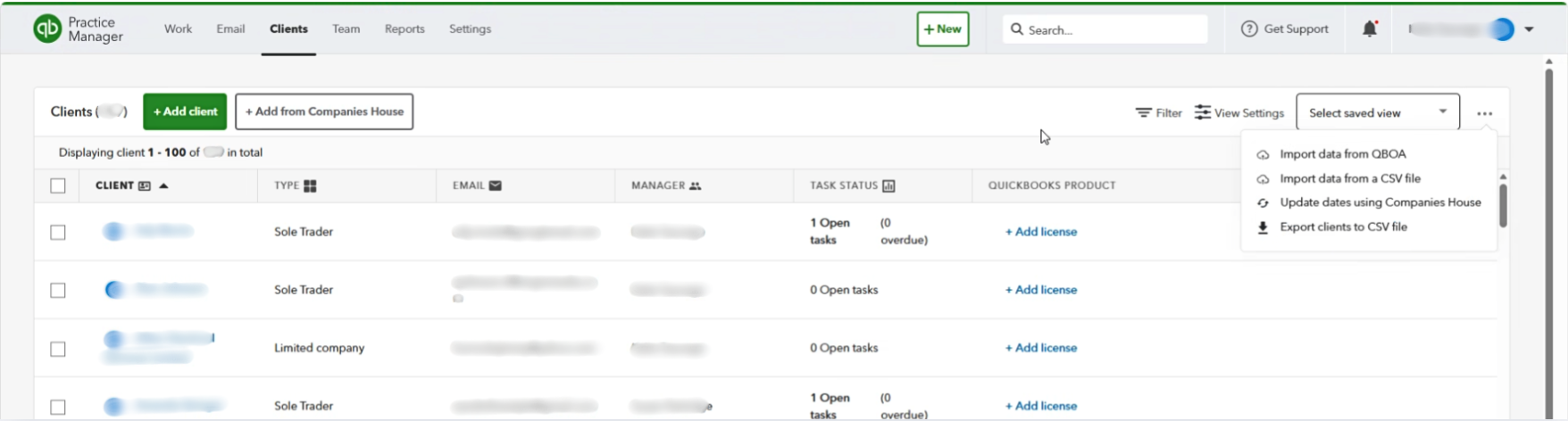Click the user avatar in the header
1568x421 pixels.
click(1502, 29)
